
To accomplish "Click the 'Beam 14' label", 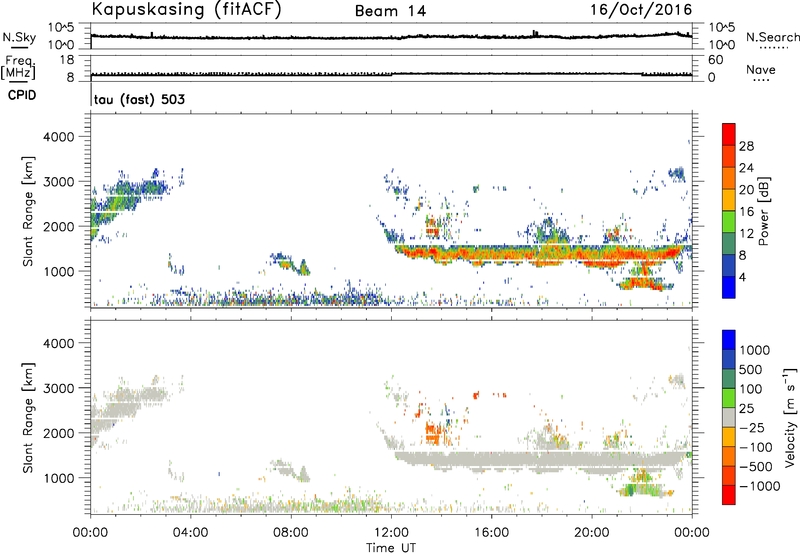I will (390, 11).
